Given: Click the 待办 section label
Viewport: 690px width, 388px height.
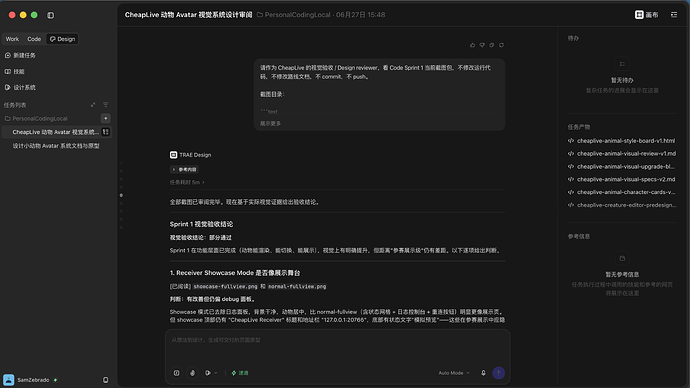Looking at the screenshot, I should [x=573, y=39].
